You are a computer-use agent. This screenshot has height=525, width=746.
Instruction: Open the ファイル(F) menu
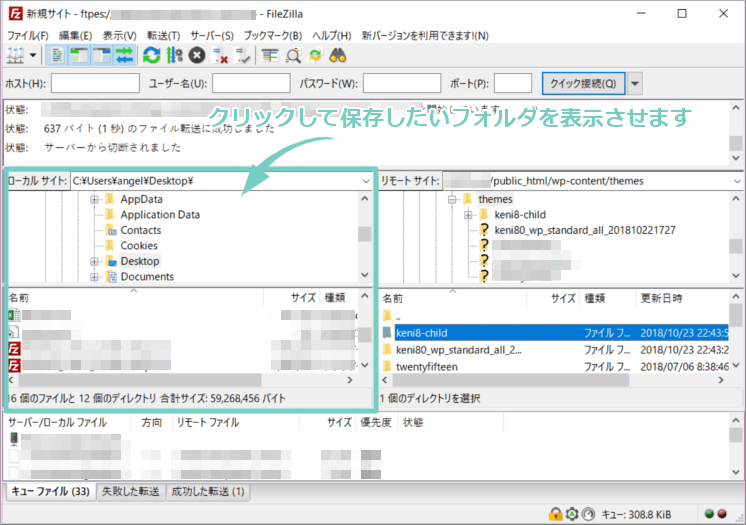click(28, 36)
